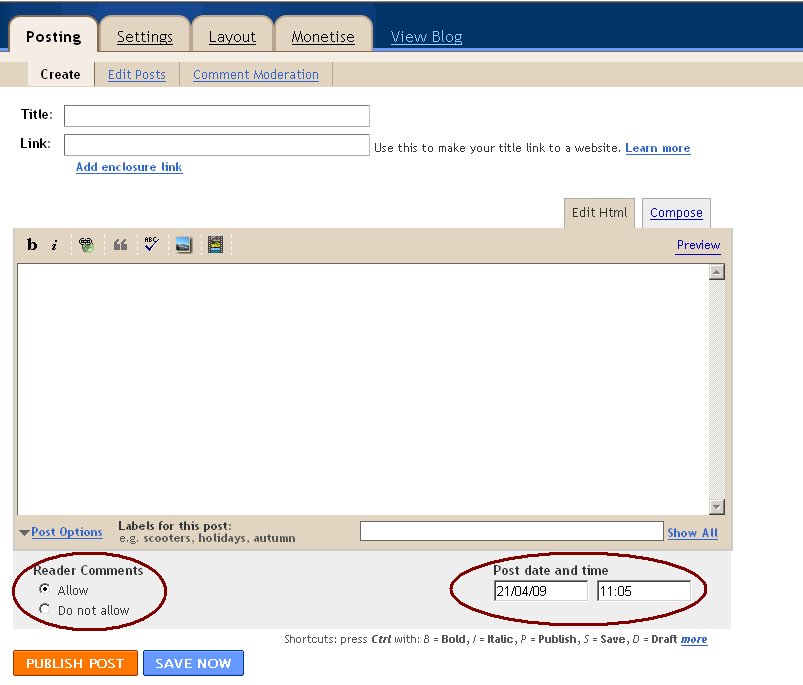This screenshot has height=685, width=803.
Task: Switch to the Settings tab
Action: 144,37
